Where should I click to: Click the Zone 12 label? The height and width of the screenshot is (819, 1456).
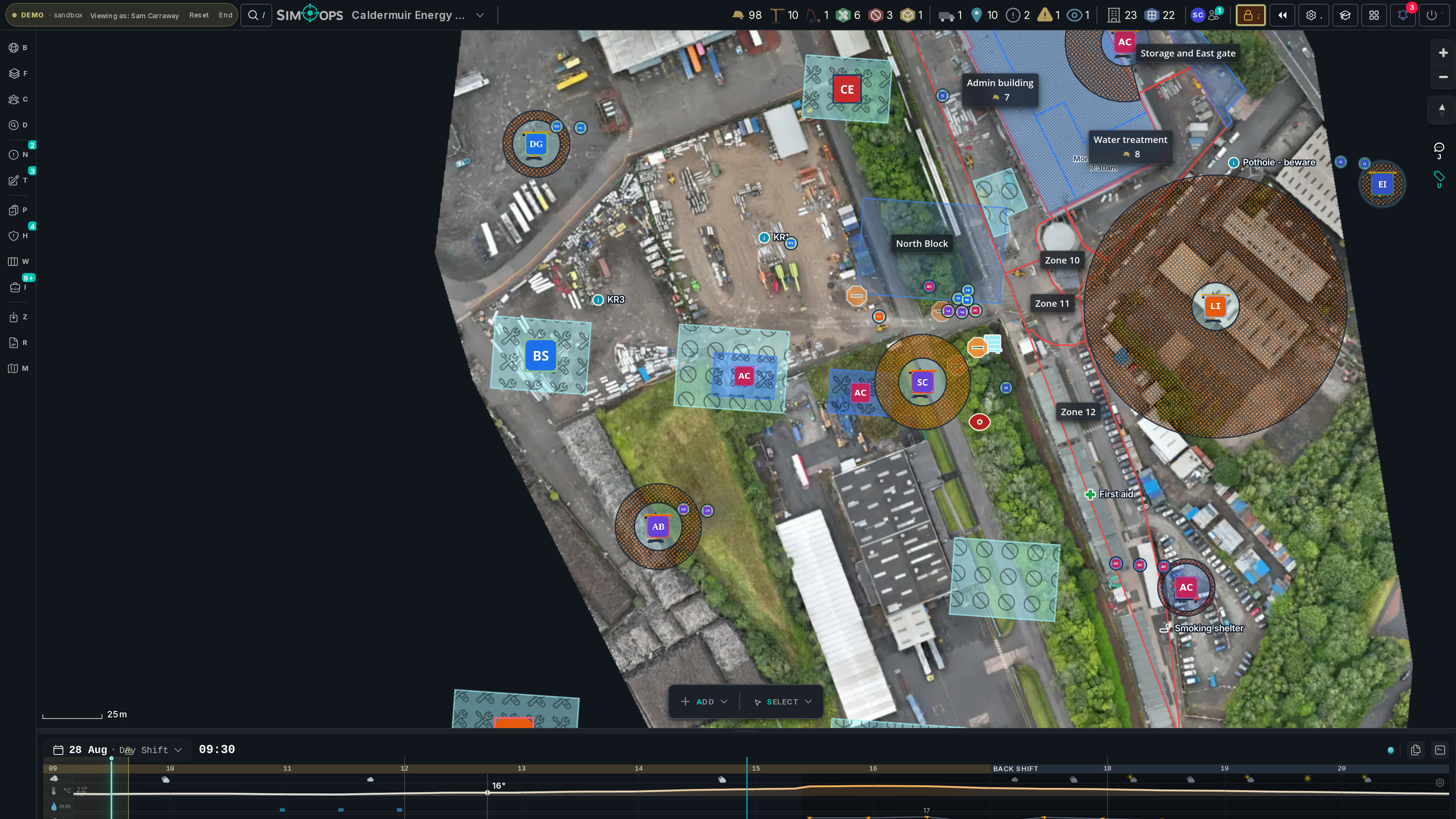(x=1078, y=412)
